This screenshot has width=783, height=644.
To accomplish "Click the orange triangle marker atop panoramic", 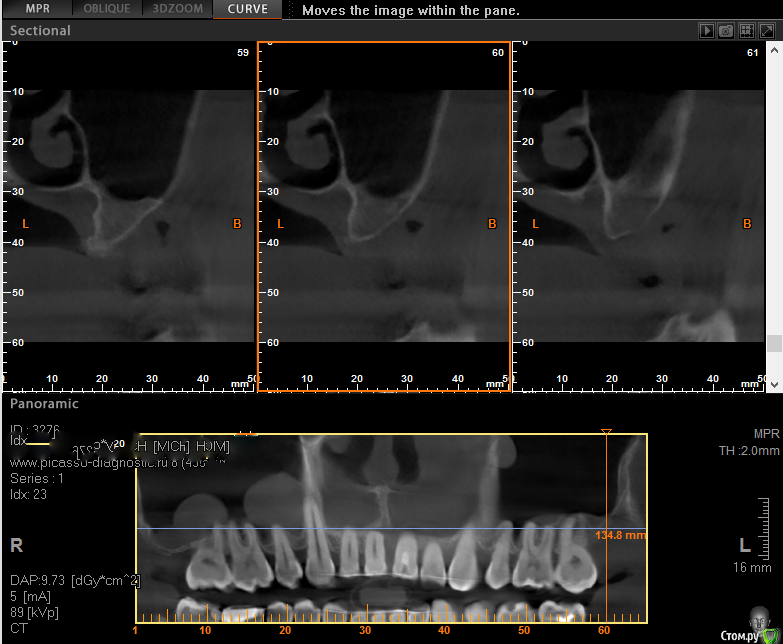I will coord(605,432).
